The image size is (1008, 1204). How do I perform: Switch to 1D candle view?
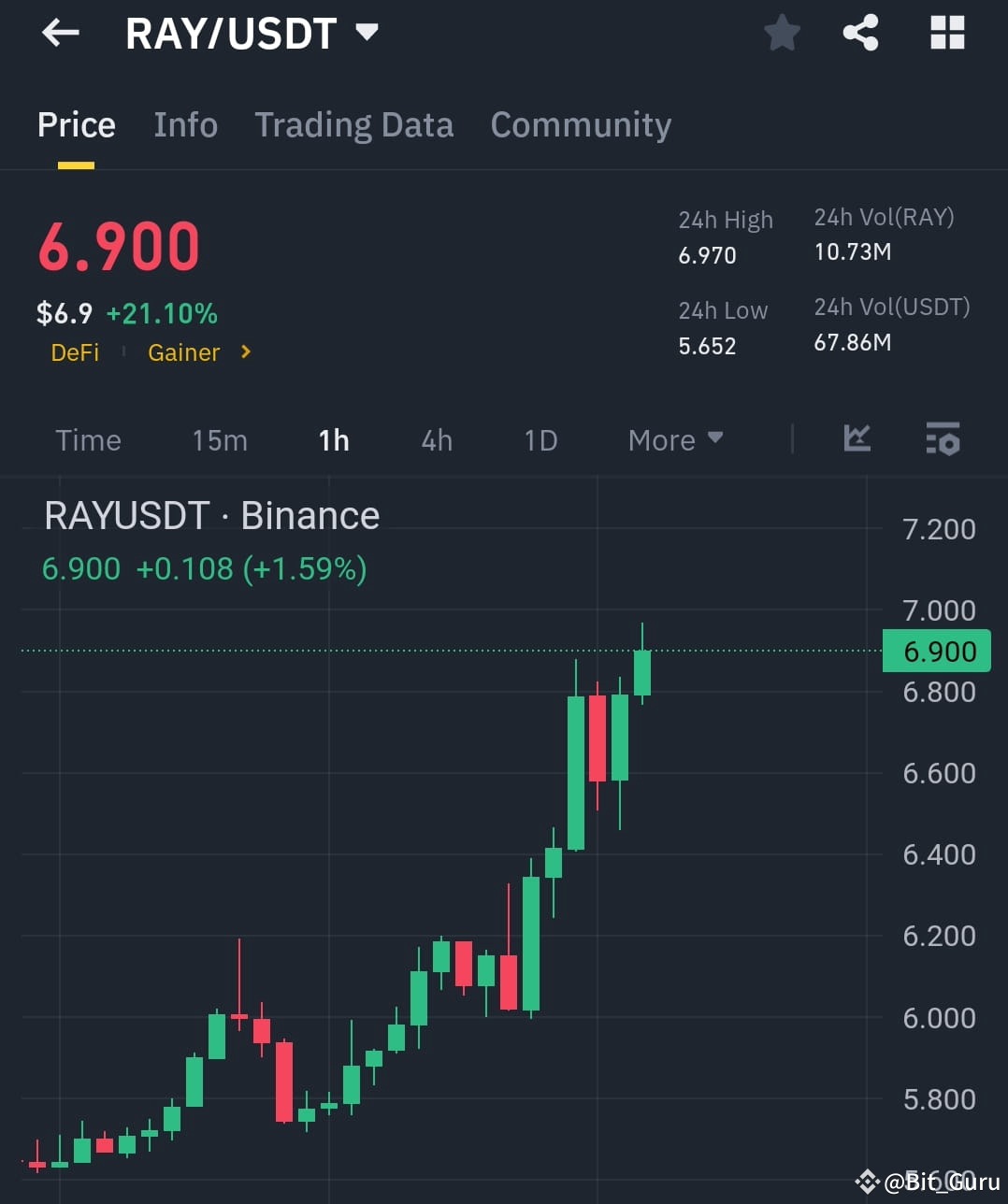(540, 439)
